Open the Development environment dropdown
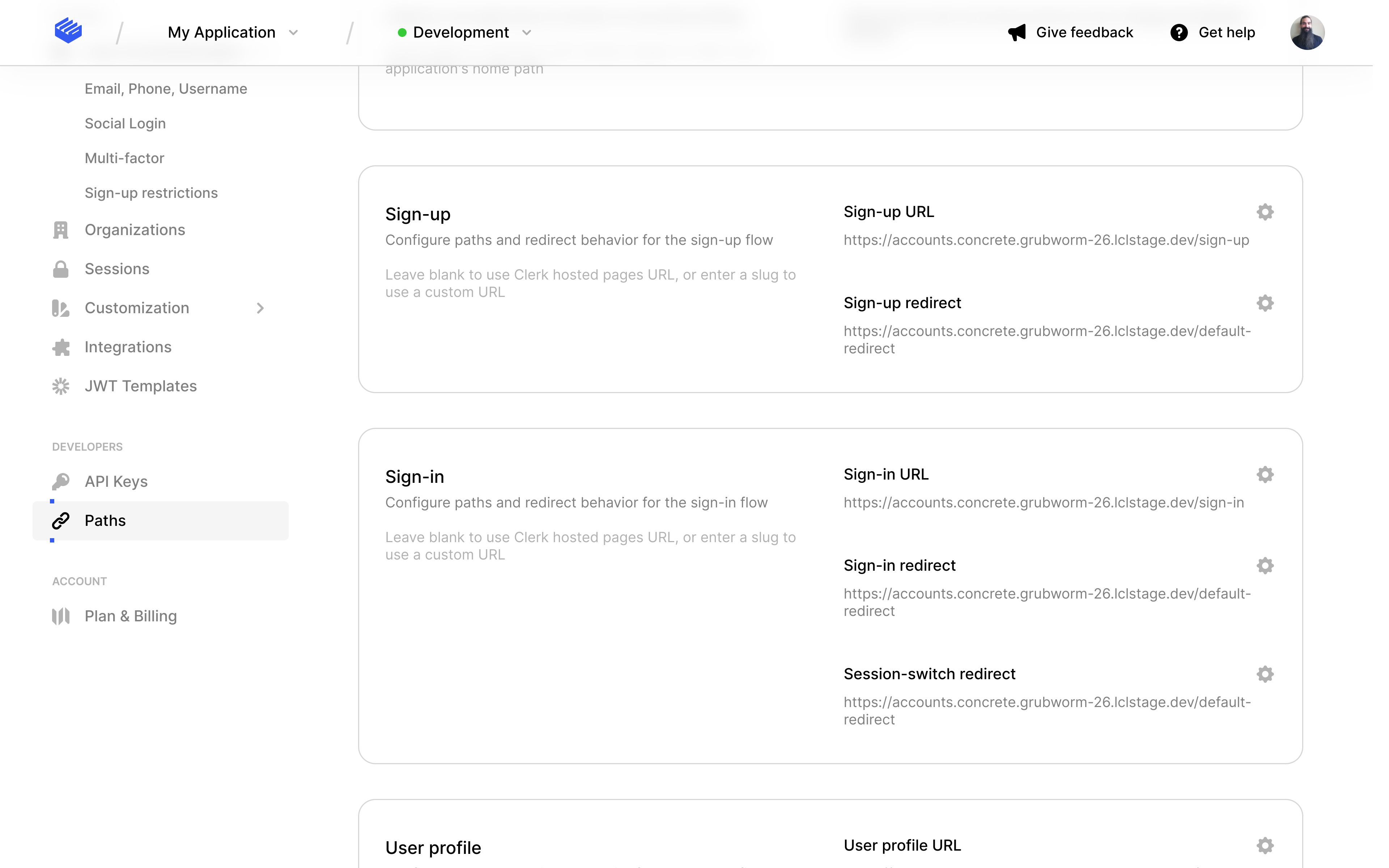Viewport: 1389px width, 868px height. pos(464,33)
